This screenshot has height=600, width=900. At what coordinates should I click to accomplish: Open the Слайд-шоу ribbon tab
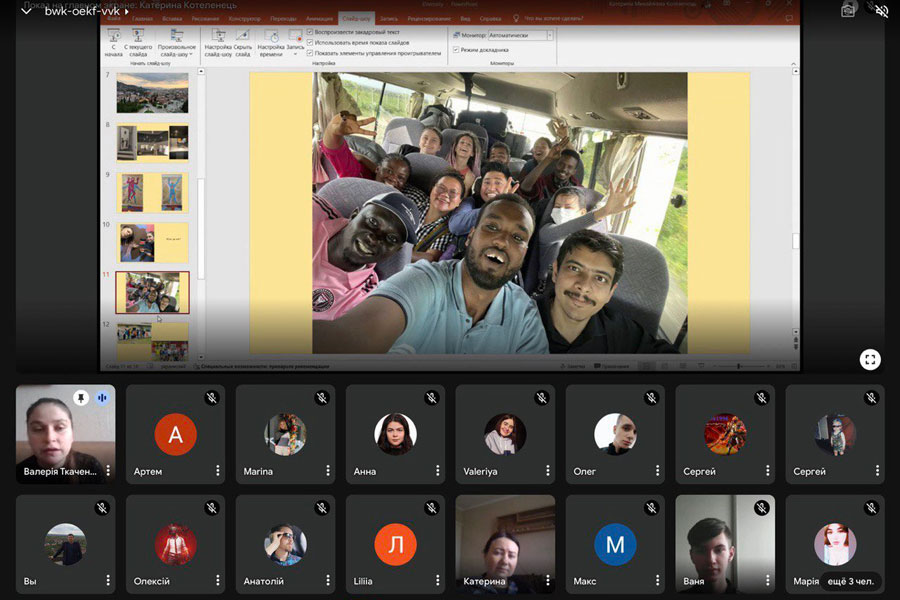[354, 19]
